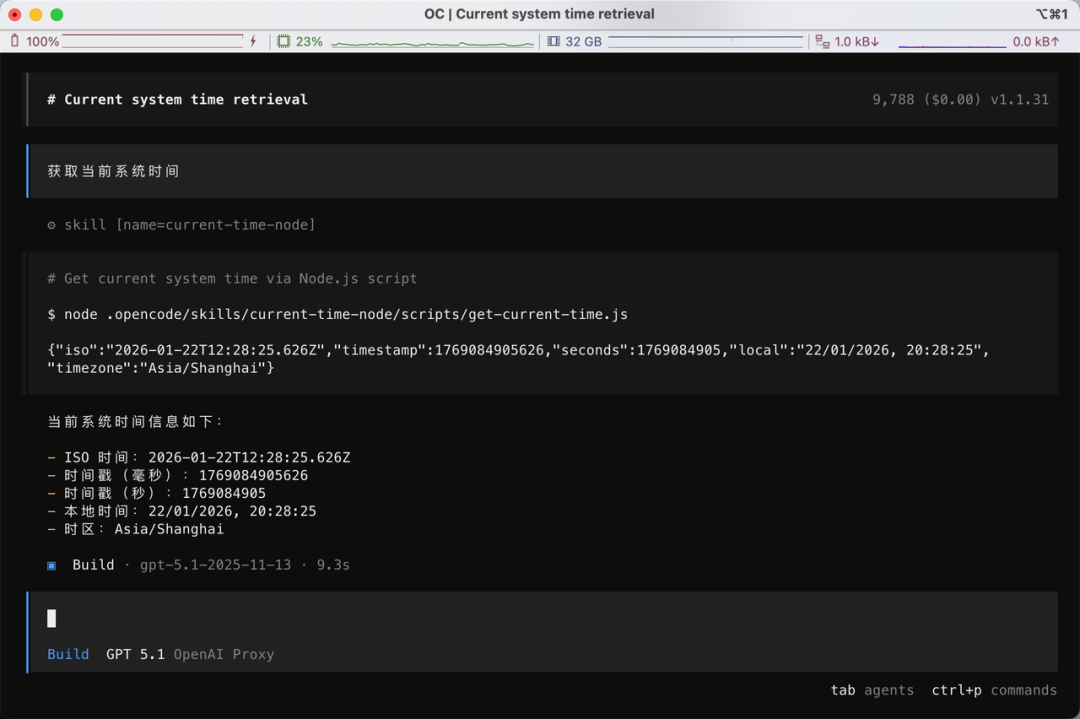The height and width of the screenshot is (719, 1080).
Task: Click the user message '获取当前系统时间'
Action: coord(113,171)
